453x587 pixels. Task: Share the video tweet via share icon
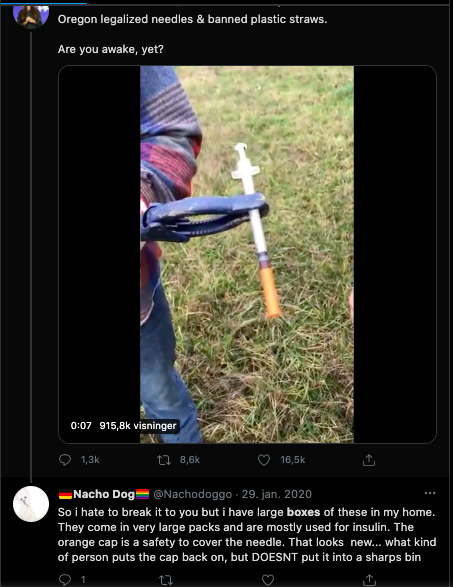tap(369, 460)
